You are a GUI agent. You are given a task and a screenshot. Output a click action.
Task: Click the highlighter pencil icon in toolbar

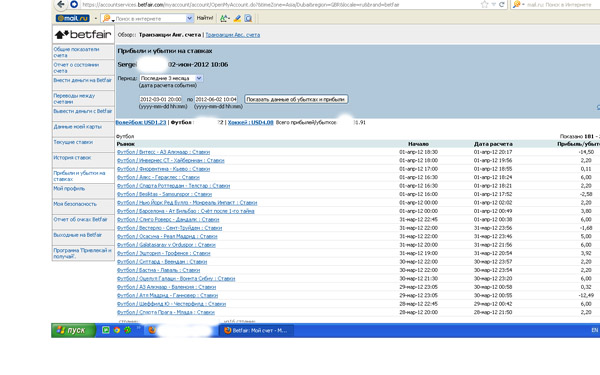pos(237,18)
